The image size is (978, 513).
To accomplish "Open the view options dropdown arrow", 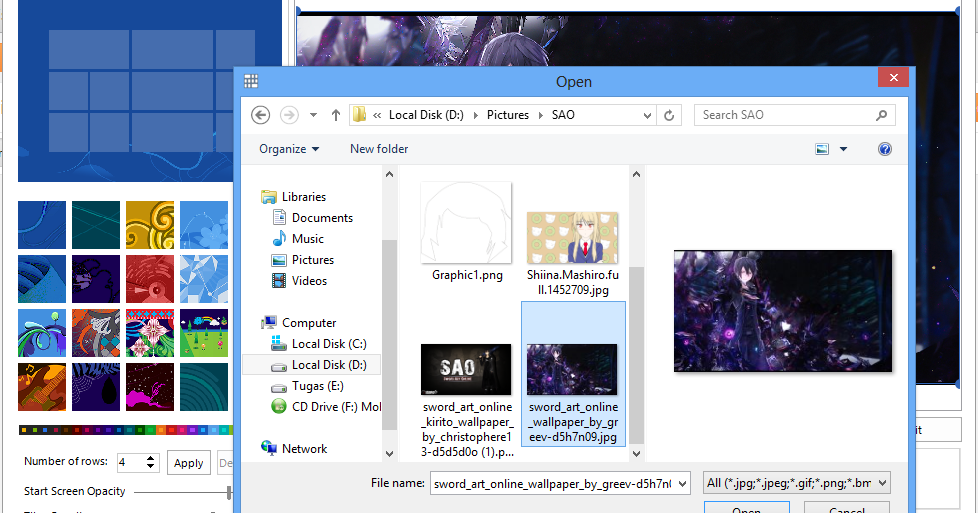I will tap(843, 149).
